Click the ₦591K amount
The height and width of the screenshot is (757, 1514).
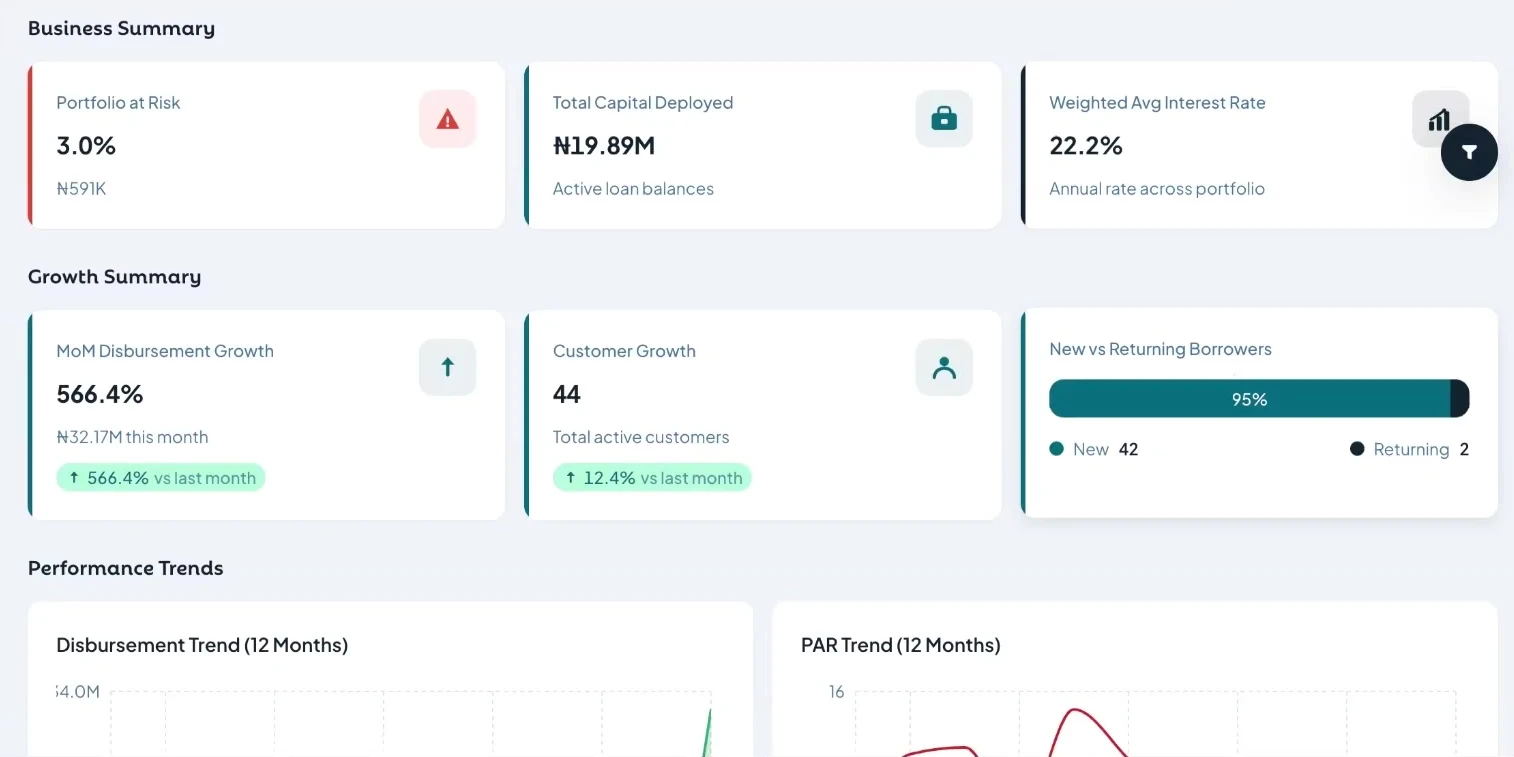(x=81, y=189)
